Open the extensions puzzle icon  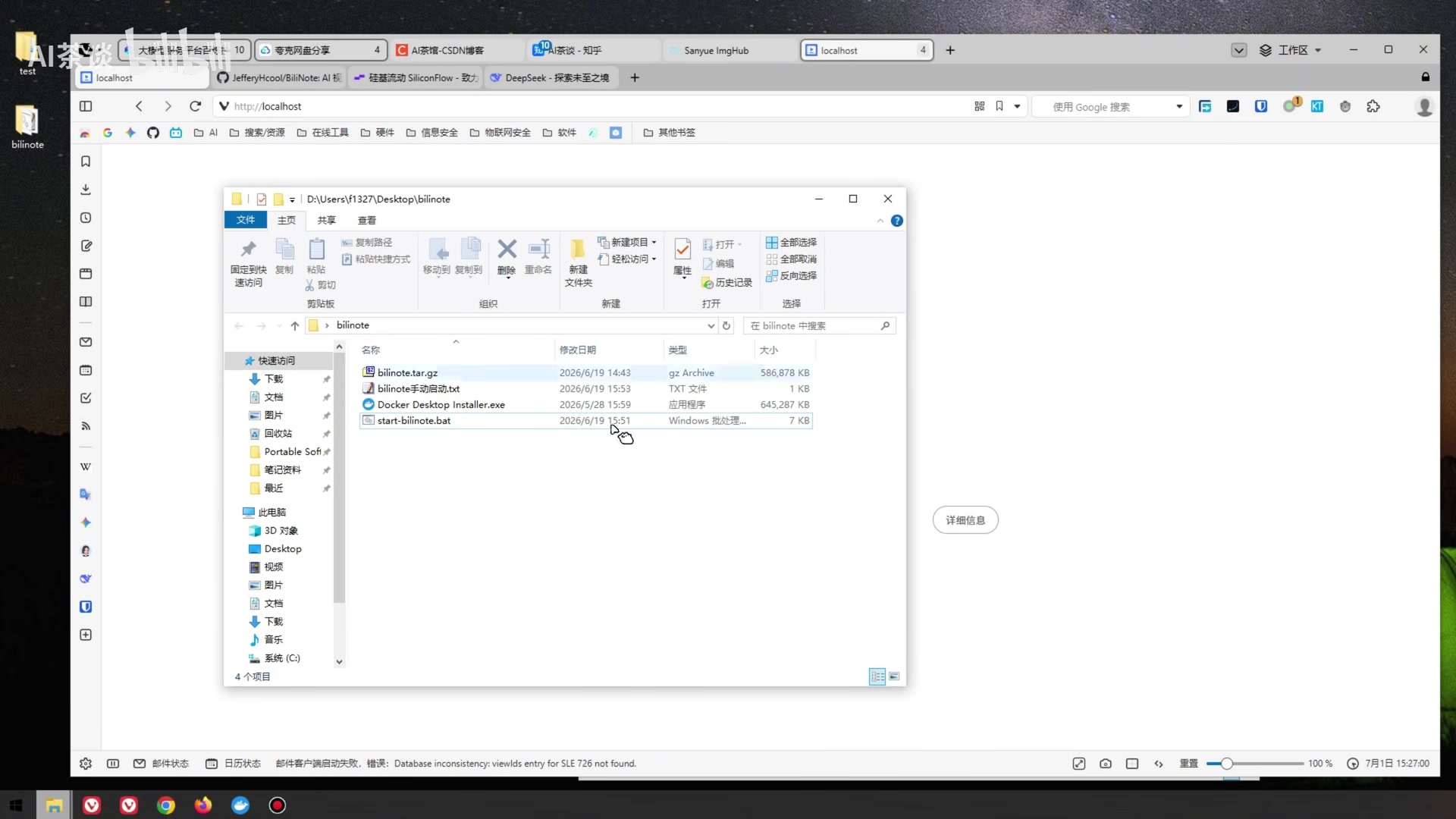coord(1373,106)
